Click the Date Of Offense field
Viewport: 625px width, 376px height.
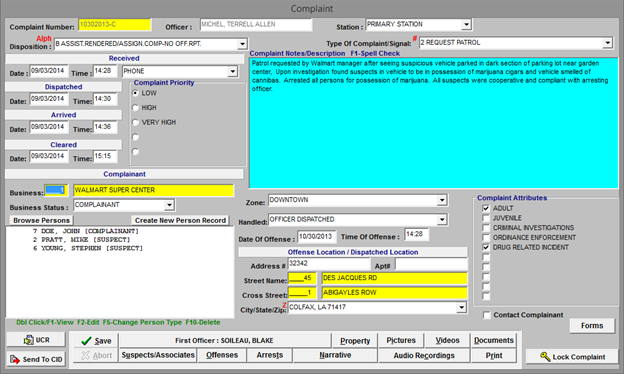(x=316, y=236)
